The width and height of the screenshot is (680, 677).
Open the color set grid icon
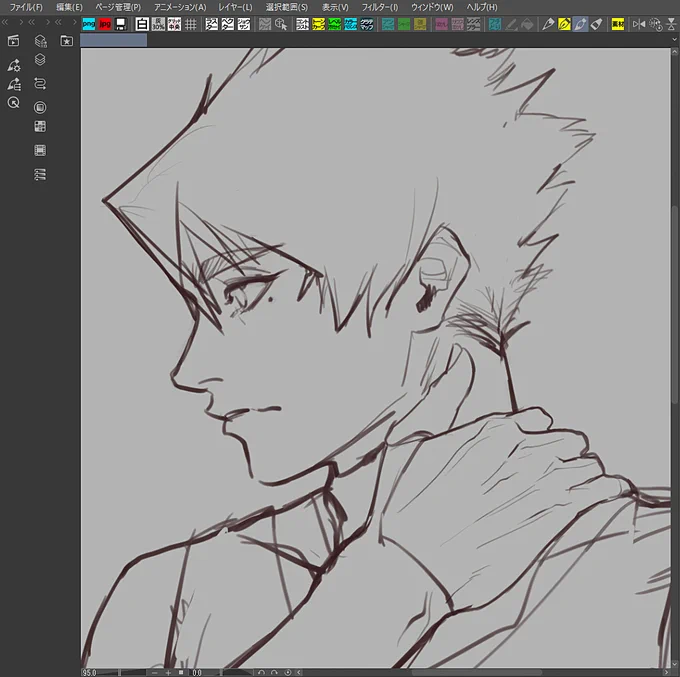click(40, 126)
